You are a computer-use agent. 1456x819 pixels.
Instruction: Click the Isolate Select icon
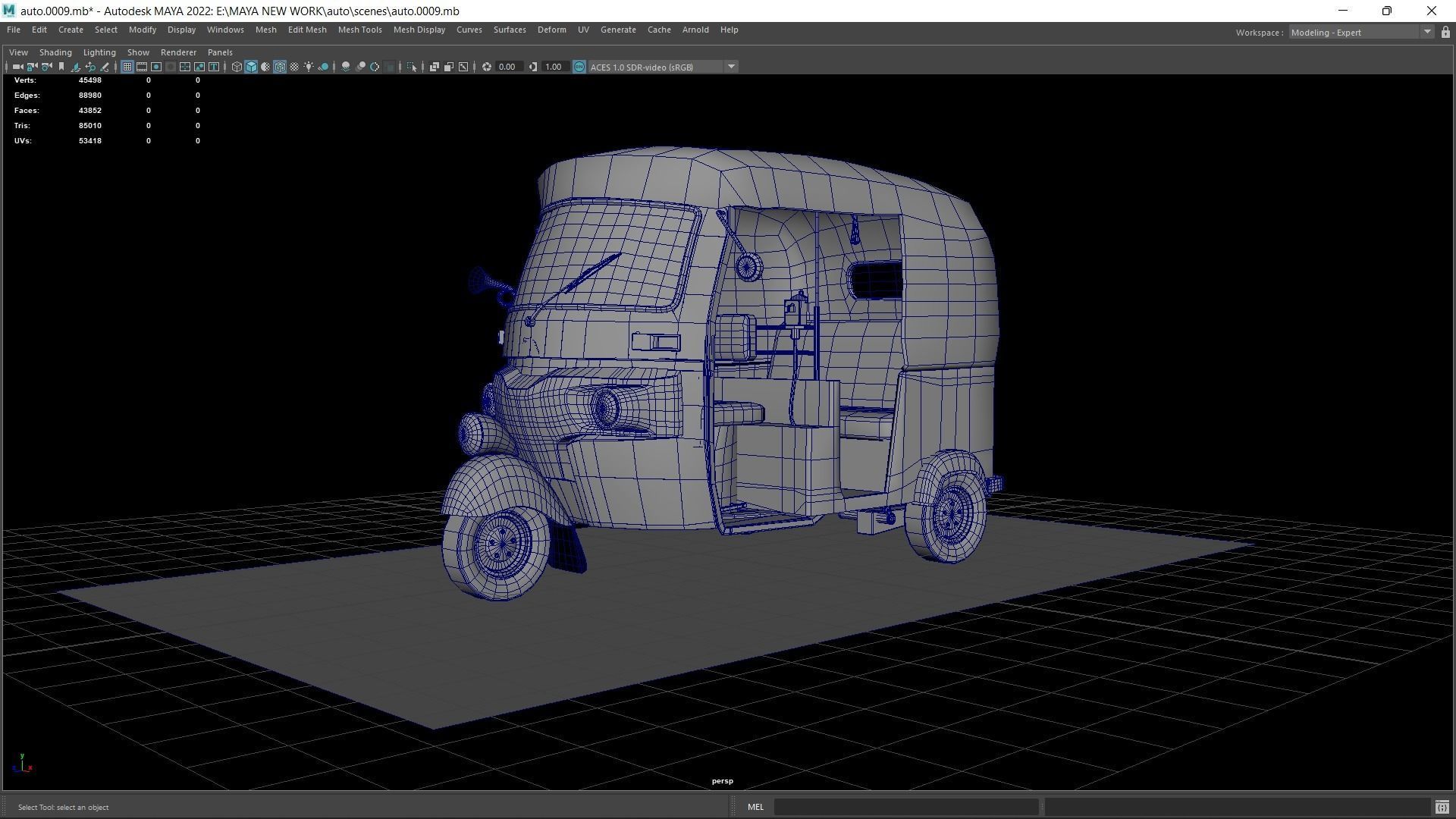click(x=412, y=67)
